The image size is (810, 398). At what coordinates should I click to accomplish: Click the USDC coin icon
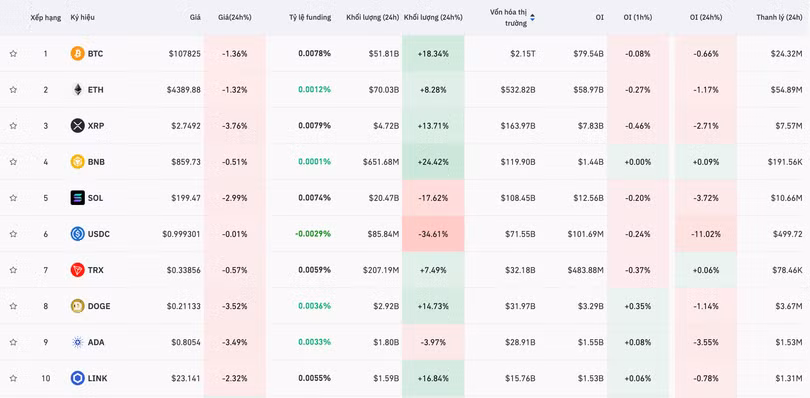click(x=77, y=234)
